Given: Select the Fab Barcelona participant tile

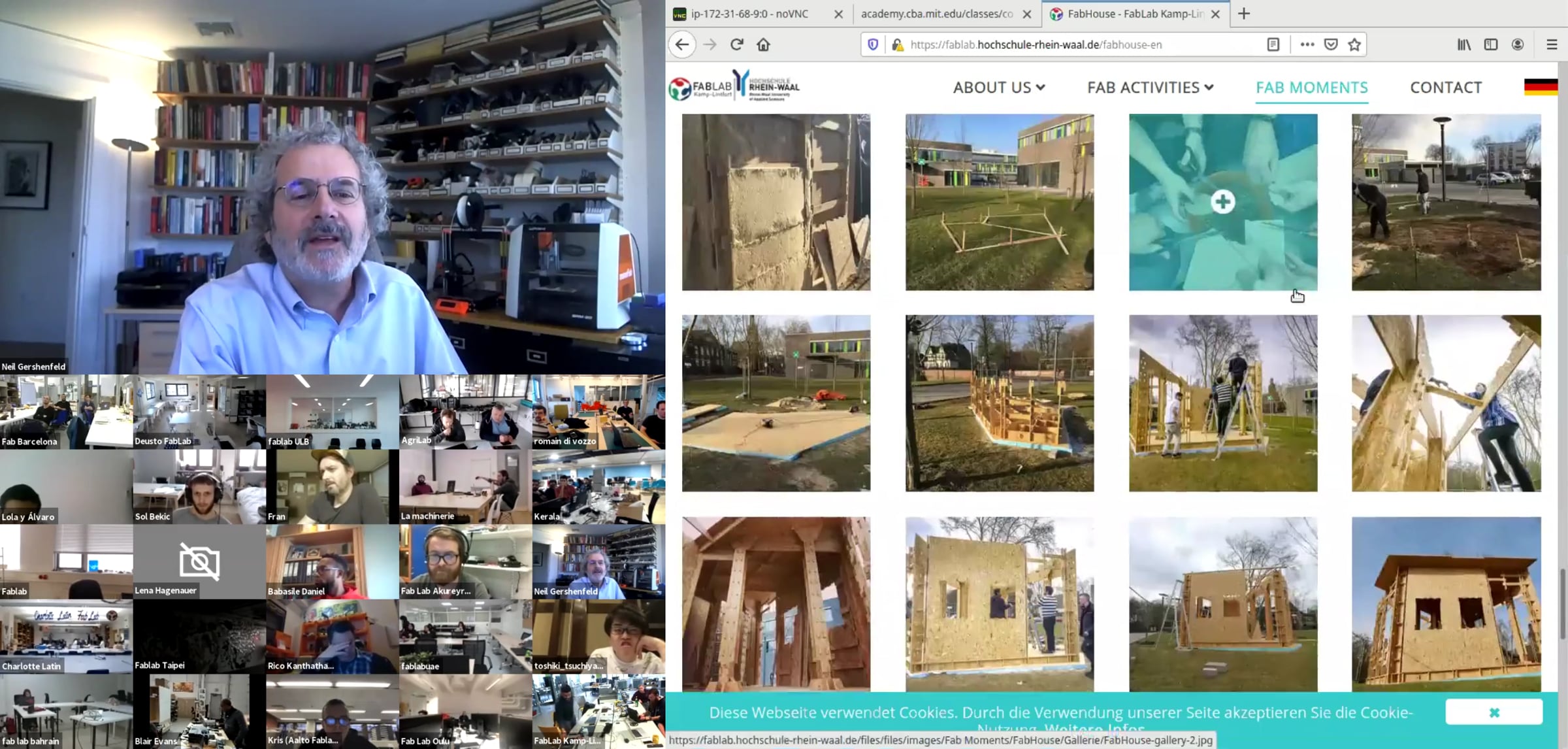Looking at the screenshot, I should (x=67, y=412).
